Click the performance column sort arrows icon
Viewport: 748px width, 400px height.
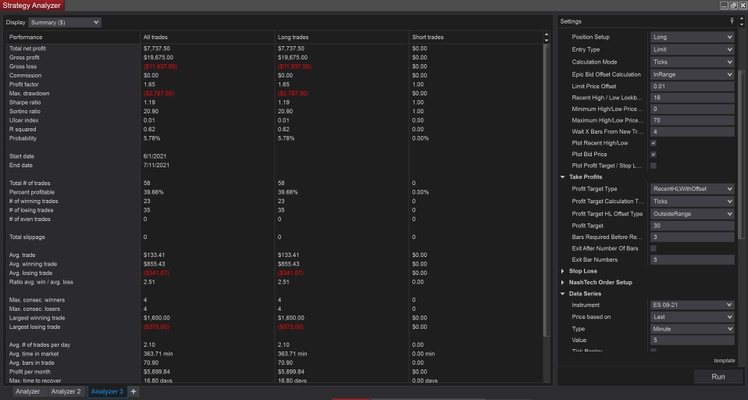(x=546, y=37)
